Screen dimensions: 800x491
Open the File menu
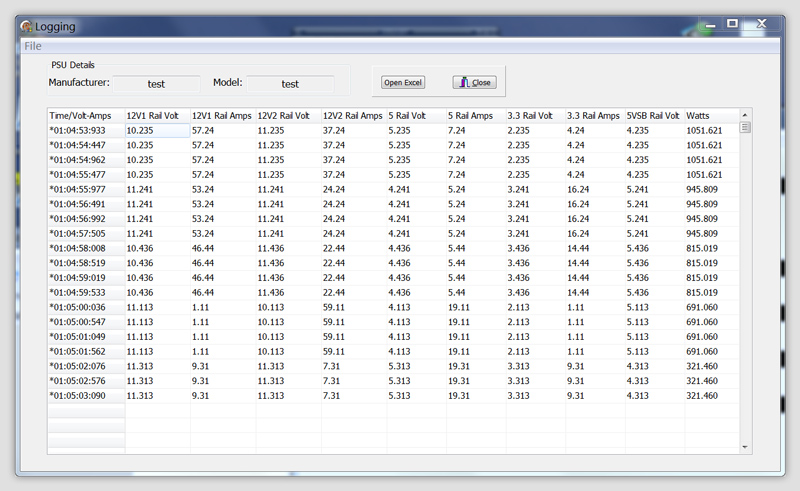coord(33,46)
